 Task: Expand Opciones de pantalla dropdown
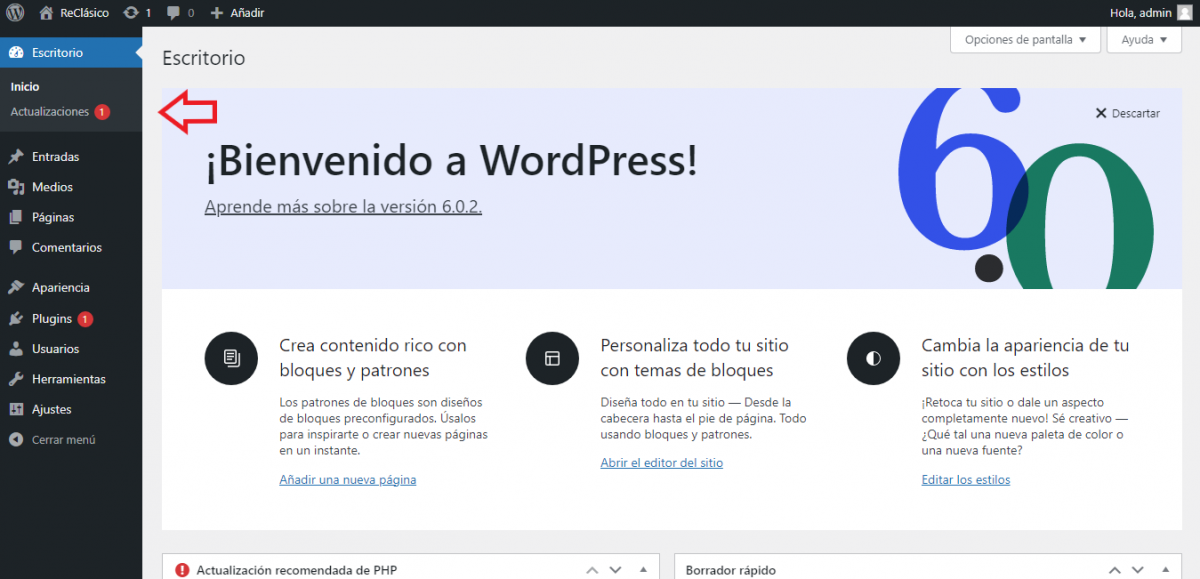coord(1025,40)
